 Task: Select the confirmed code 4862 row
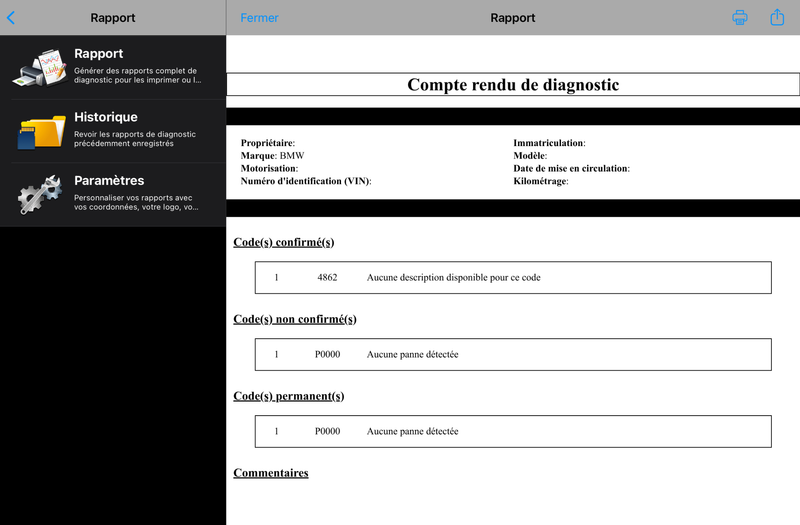tap(513, 278)
